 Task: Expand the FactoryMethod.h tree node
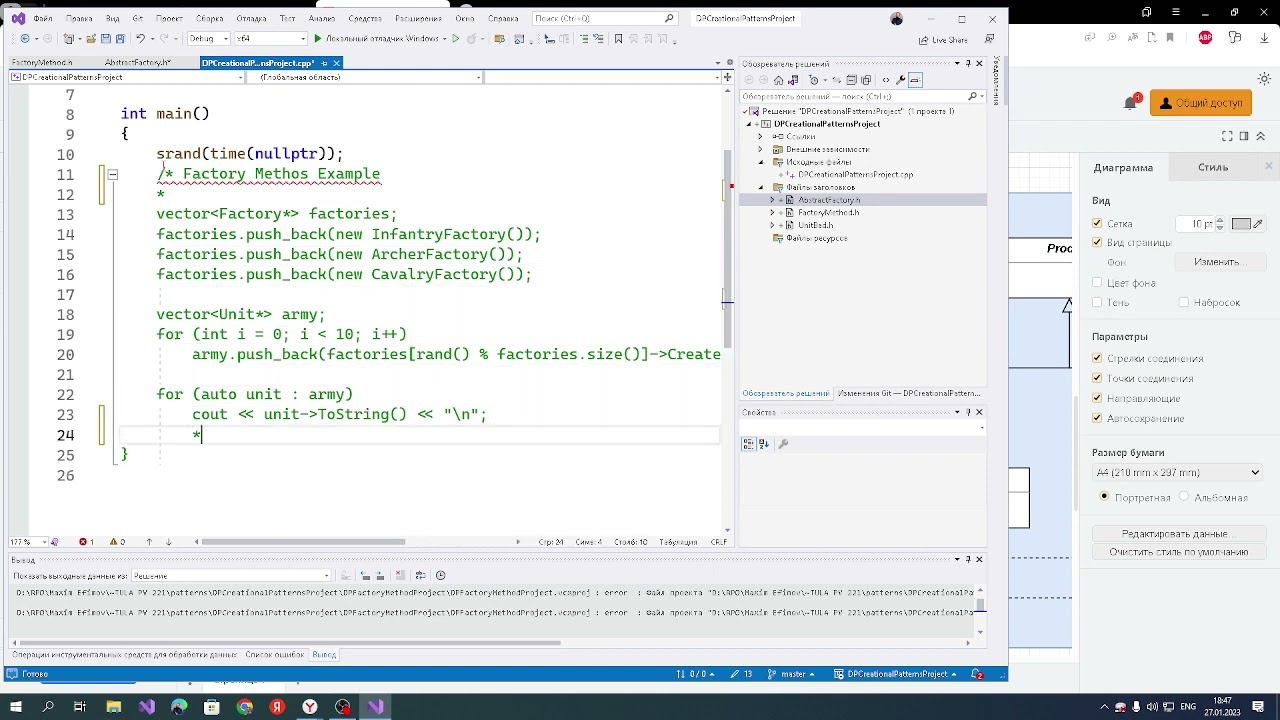pyautogui.click(x=772, y=213)
